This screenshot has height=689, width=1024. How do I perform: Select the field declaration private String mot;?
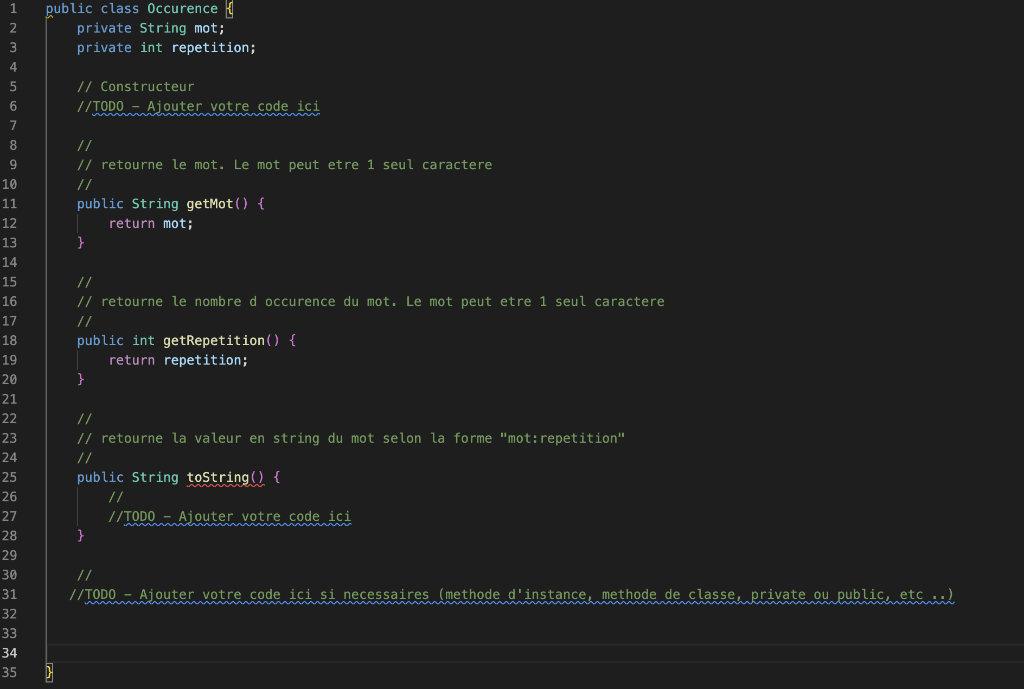150,27
